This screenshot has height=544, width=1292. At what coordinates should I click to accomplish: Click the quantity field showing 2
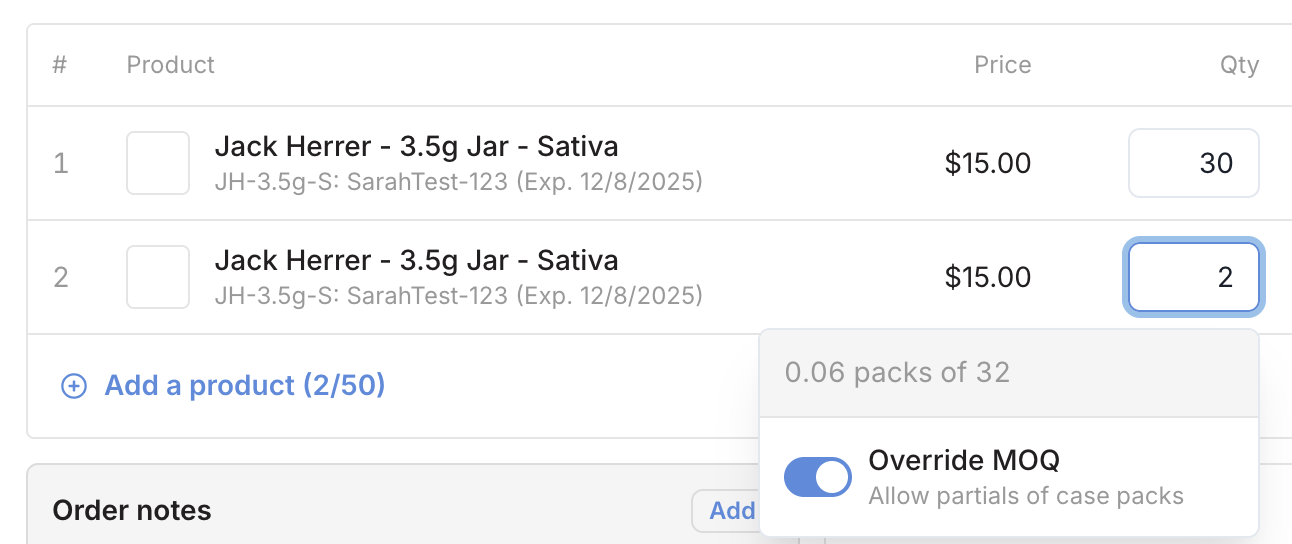1193,277
